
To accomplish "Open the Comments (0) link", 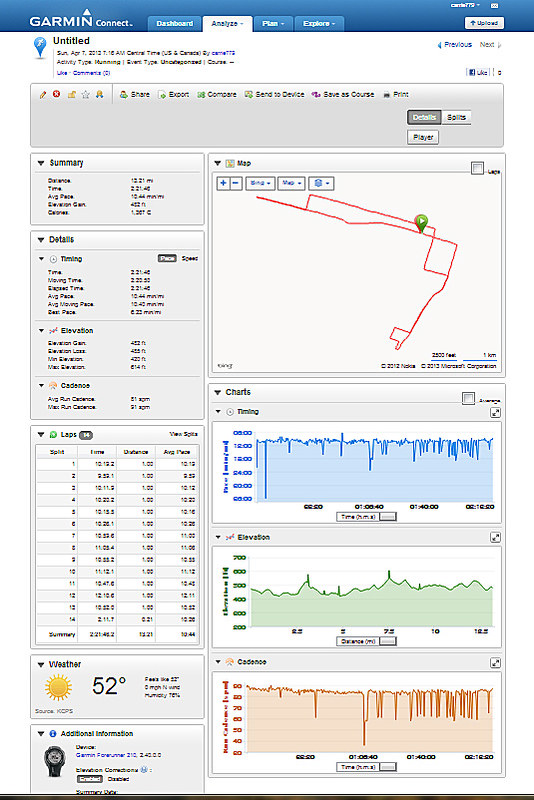I will coord(91,73).
